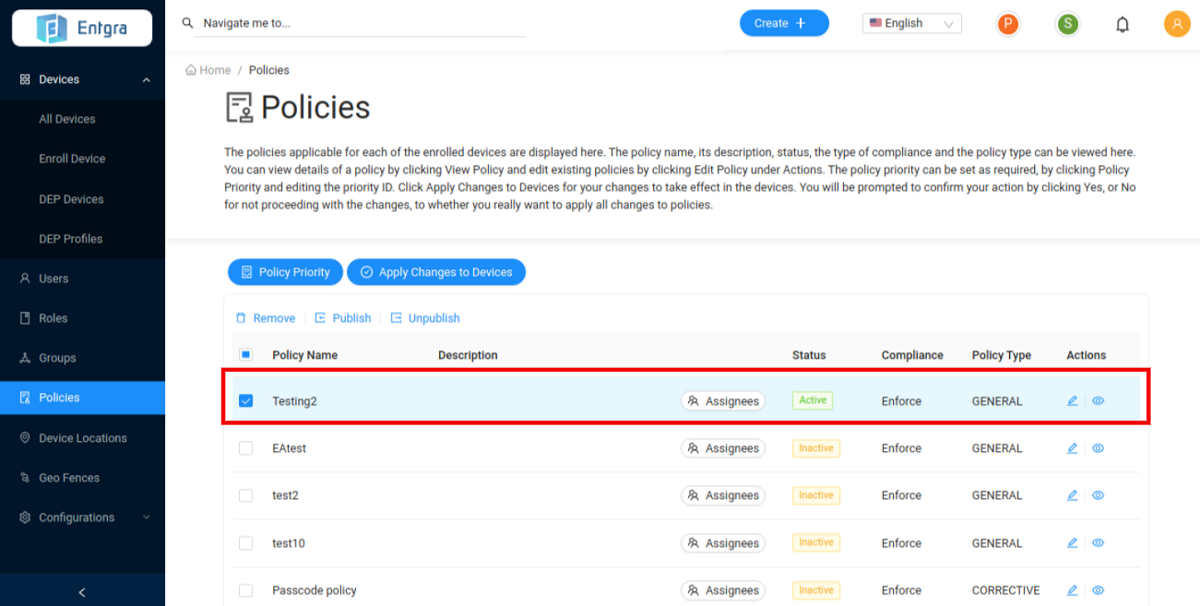Click the Entgra logo
The width and height of the screenshot is (1200, 606).
coord(82,28)
